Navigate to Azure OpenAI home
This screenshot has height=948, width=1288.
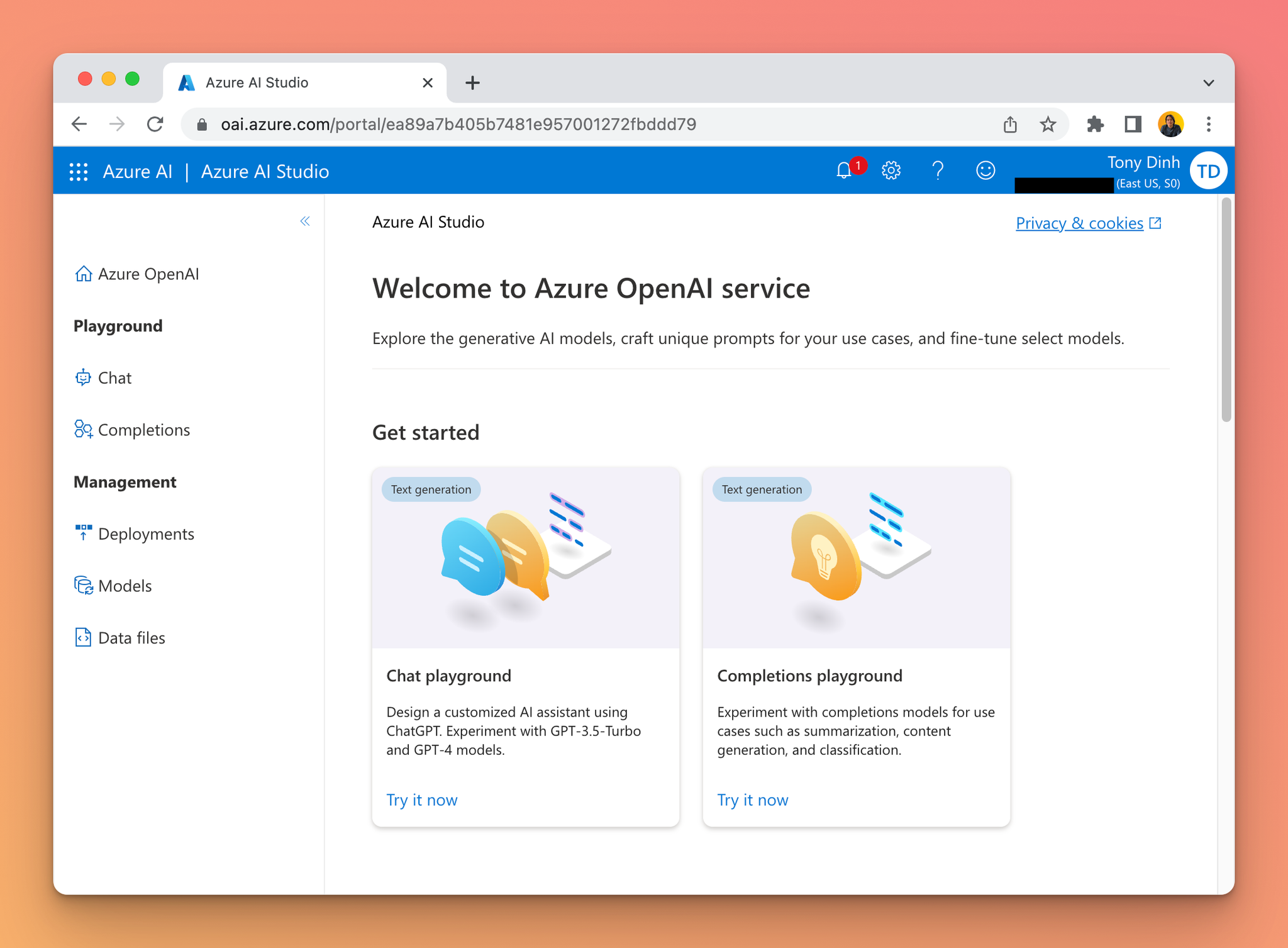coord(148,274)
